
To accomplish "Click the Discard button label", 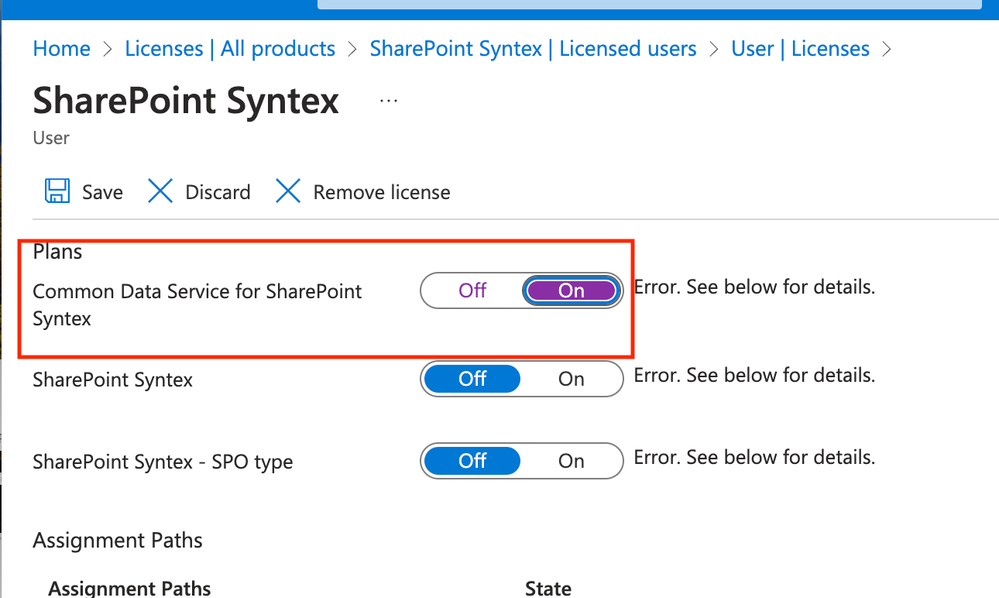I will (x=218, y=192).
